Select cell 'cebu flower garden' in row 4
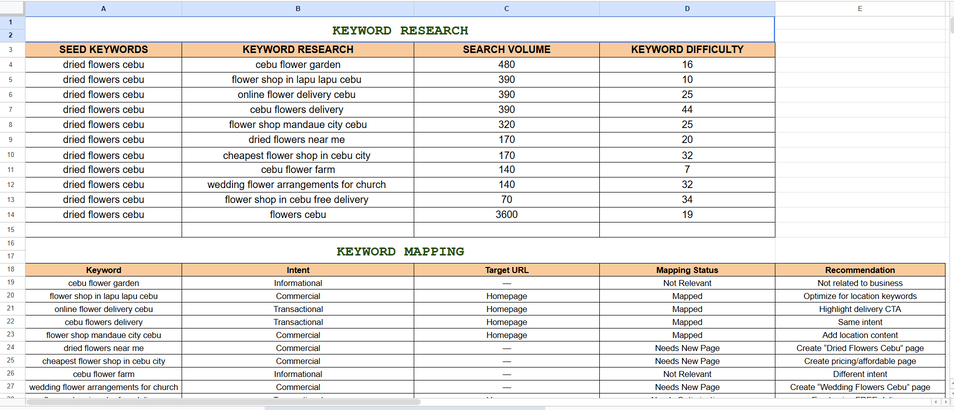 [x=298, y=64]
